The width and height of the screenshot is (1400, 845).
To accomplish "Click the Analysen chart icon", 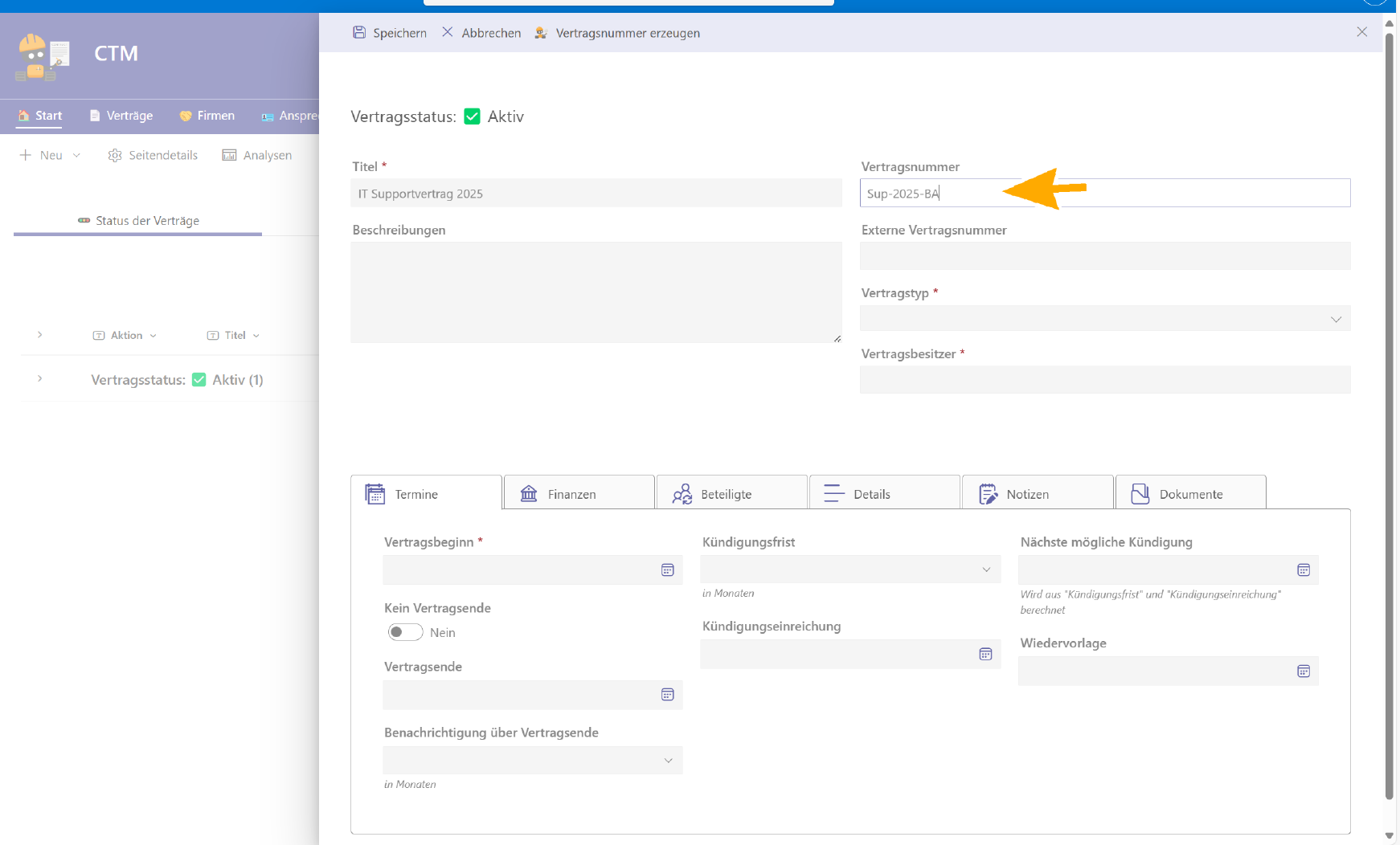I will coord(229,155).
